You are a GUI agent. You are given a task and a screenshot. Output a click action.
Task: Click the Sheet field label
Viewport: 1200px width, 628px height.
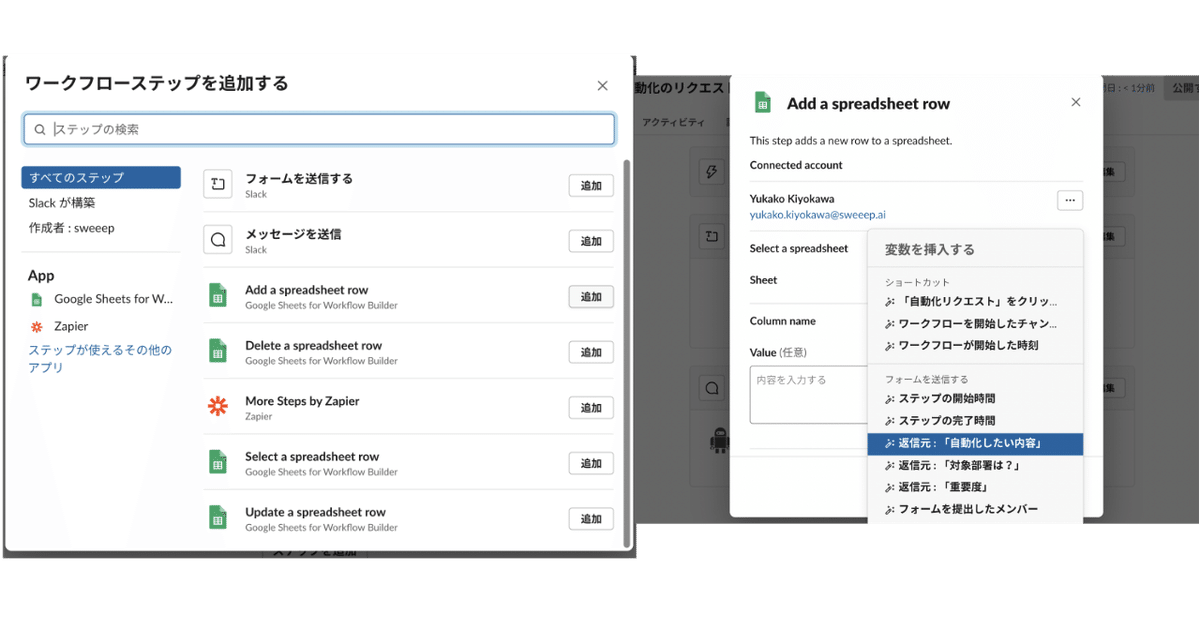(x=763, y=280)
